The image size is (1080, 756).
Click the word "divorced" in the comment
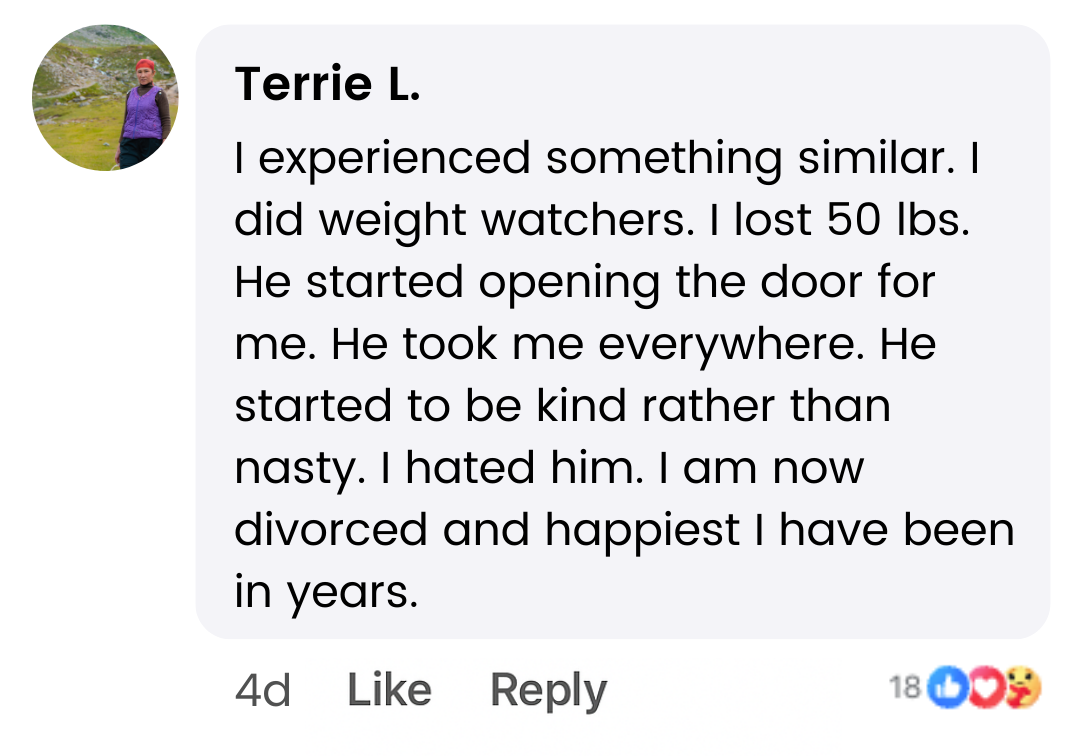331,529
